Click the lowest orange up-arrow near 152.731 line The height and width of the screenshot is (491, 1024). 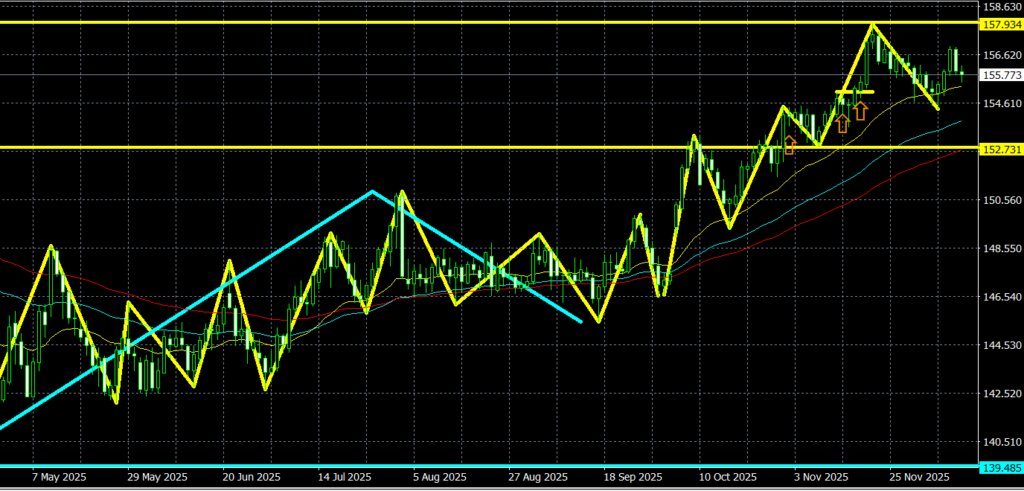point(789,146)
